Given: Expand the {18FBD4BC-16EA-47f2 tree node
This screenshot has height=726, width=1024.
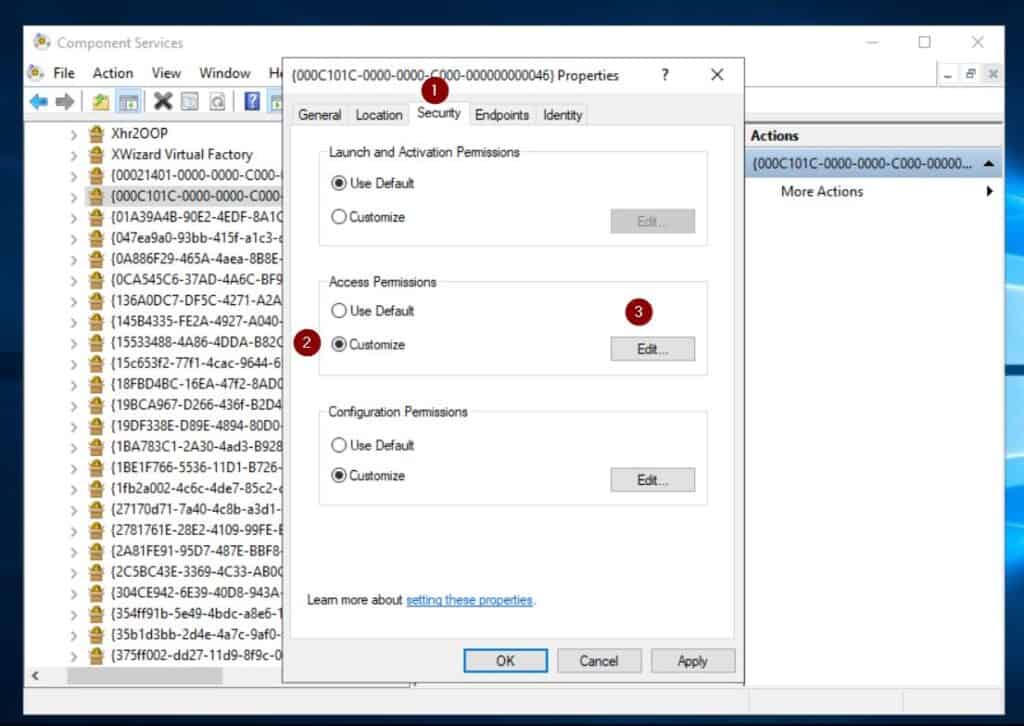Looking at the screenshot, I should coord(74,385).
